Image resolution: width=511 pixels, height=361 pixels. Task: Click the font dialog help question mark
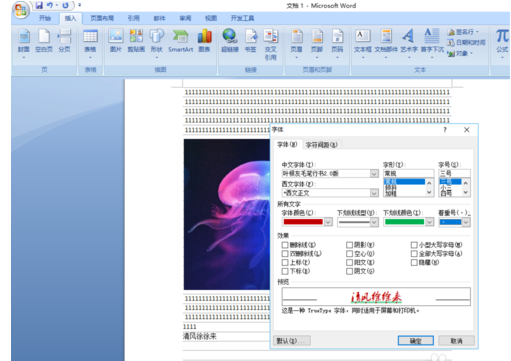pyautogui.click(x=445, y=130)
